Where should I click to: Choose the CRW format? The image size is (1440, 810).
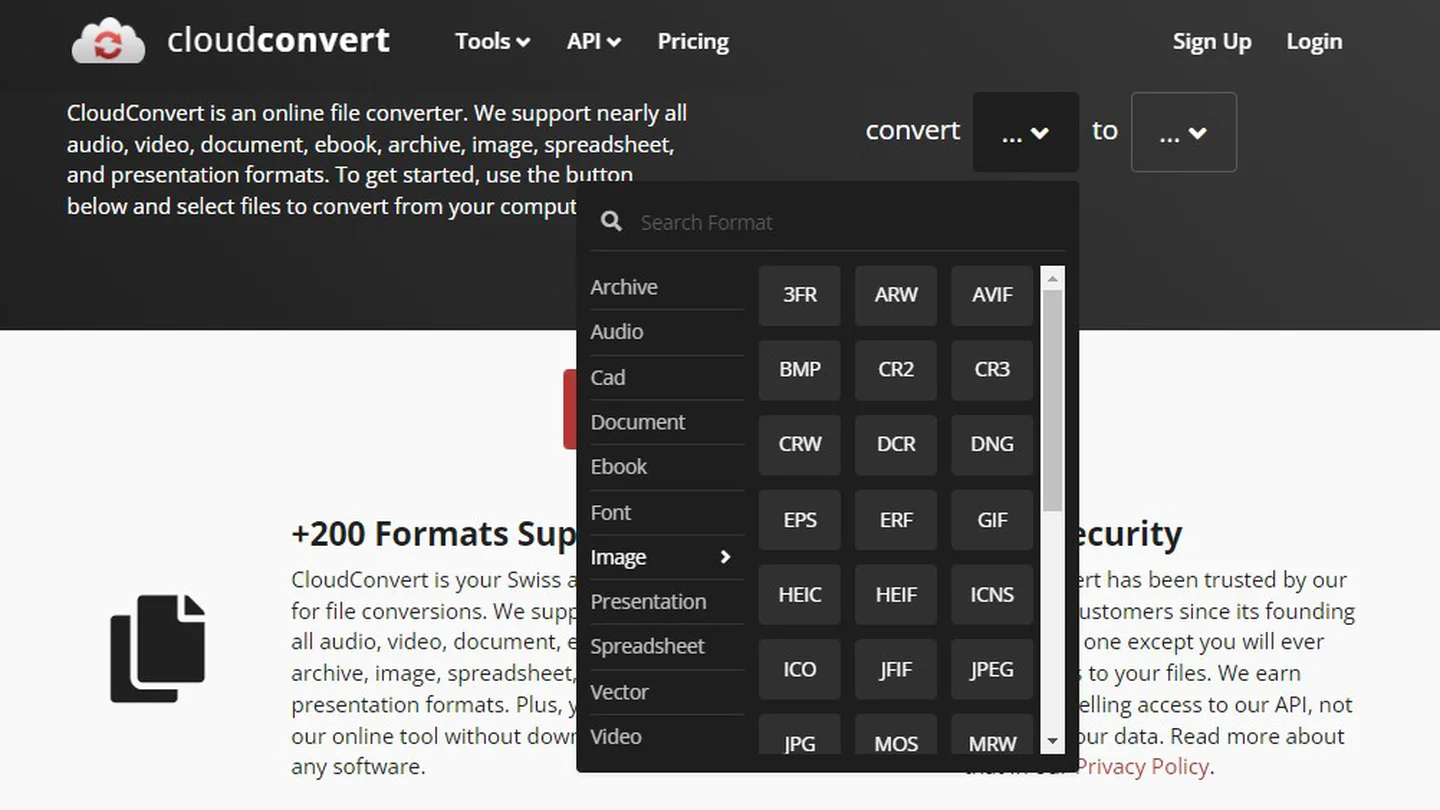[800, 445]
